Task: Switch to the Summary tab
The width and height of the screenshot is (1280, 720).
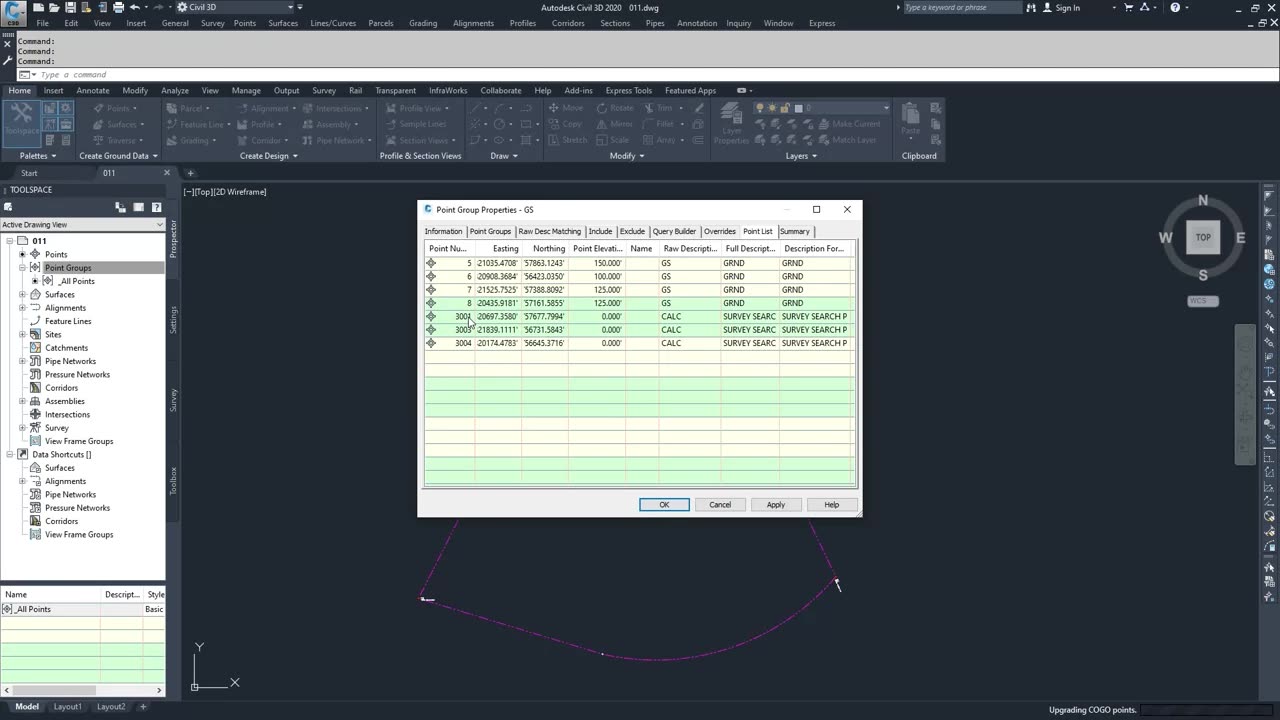Action: tap(795, 231)
